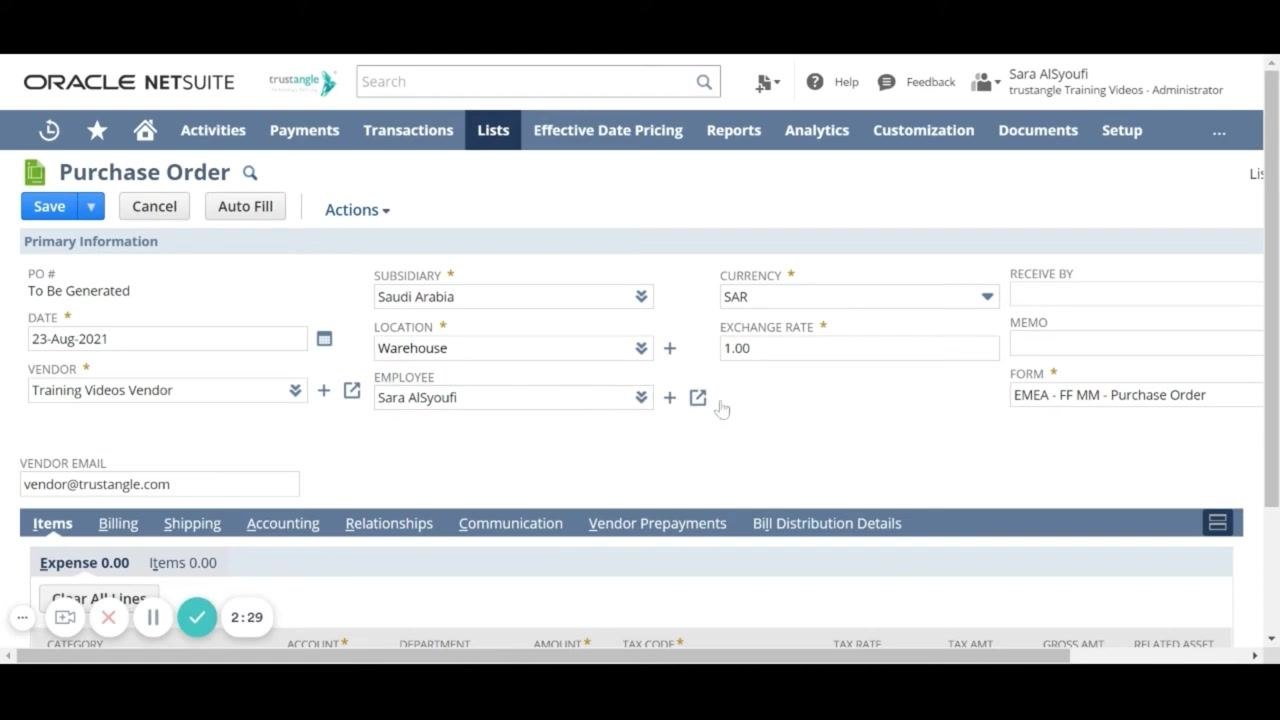Click the Cancel button
The height and width of the screenshot is (720, 1280).
click(x=154, y=207)
